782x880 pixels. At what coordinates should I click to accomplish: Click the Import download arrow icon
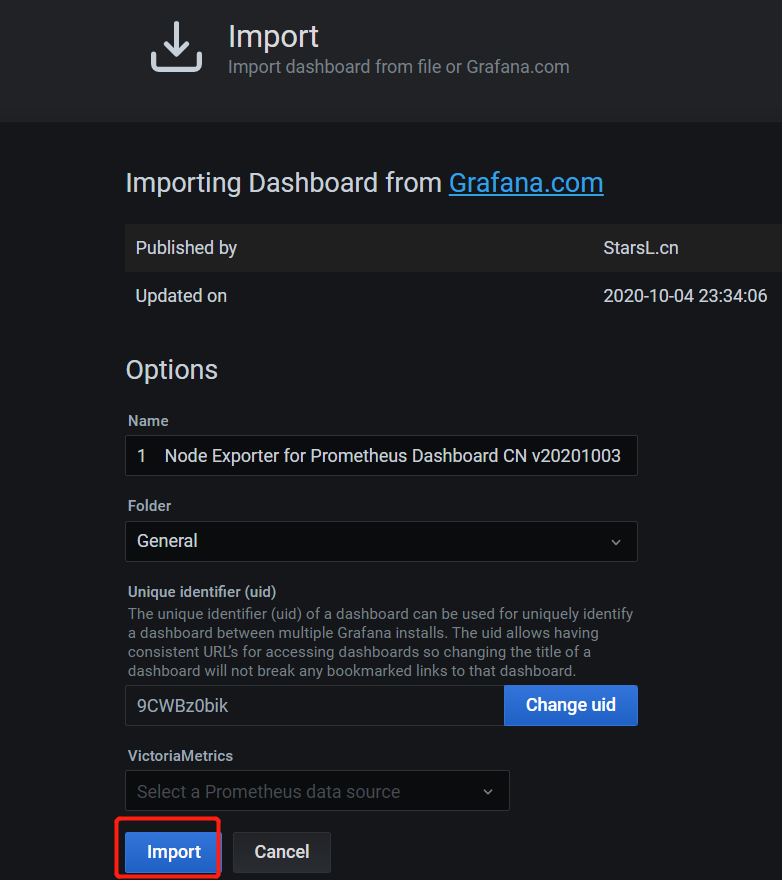[x=176, y=47]
